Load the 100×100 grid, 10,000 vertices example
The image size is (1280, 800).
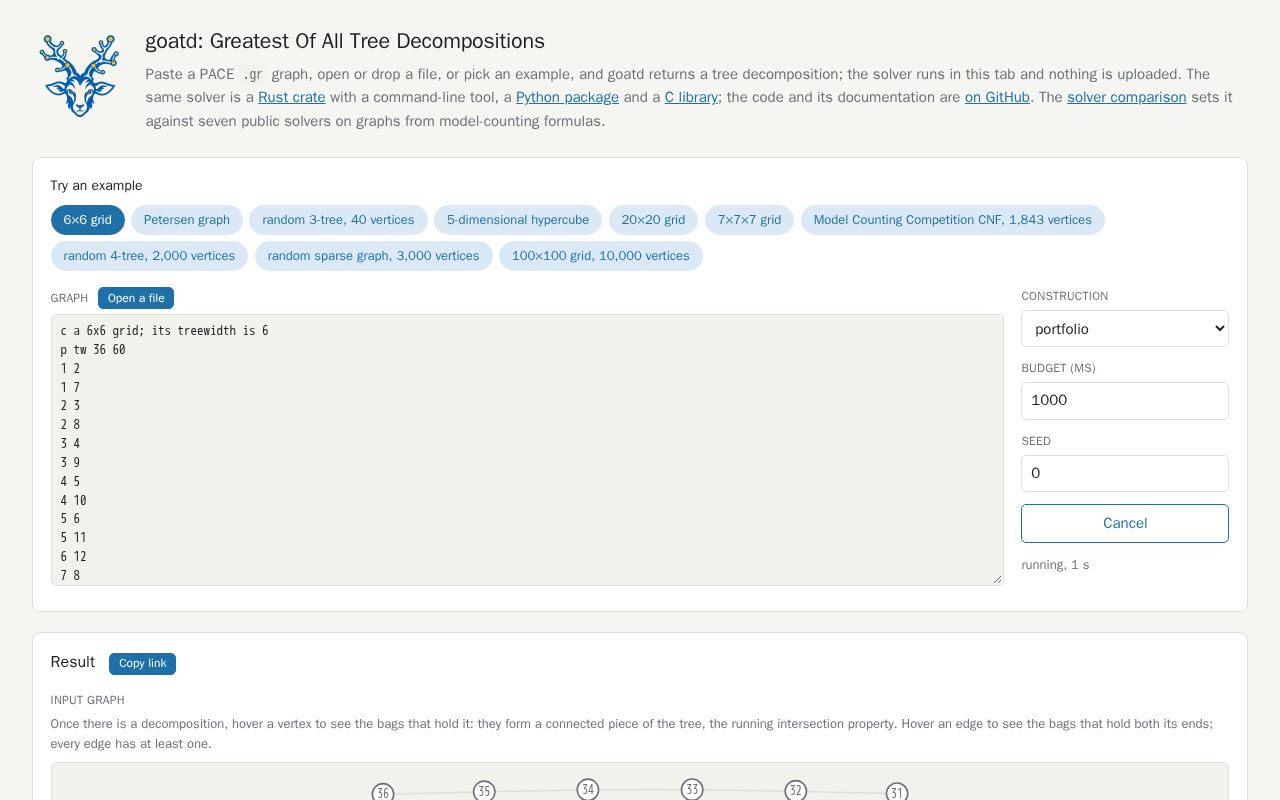[x=601, y=256]
